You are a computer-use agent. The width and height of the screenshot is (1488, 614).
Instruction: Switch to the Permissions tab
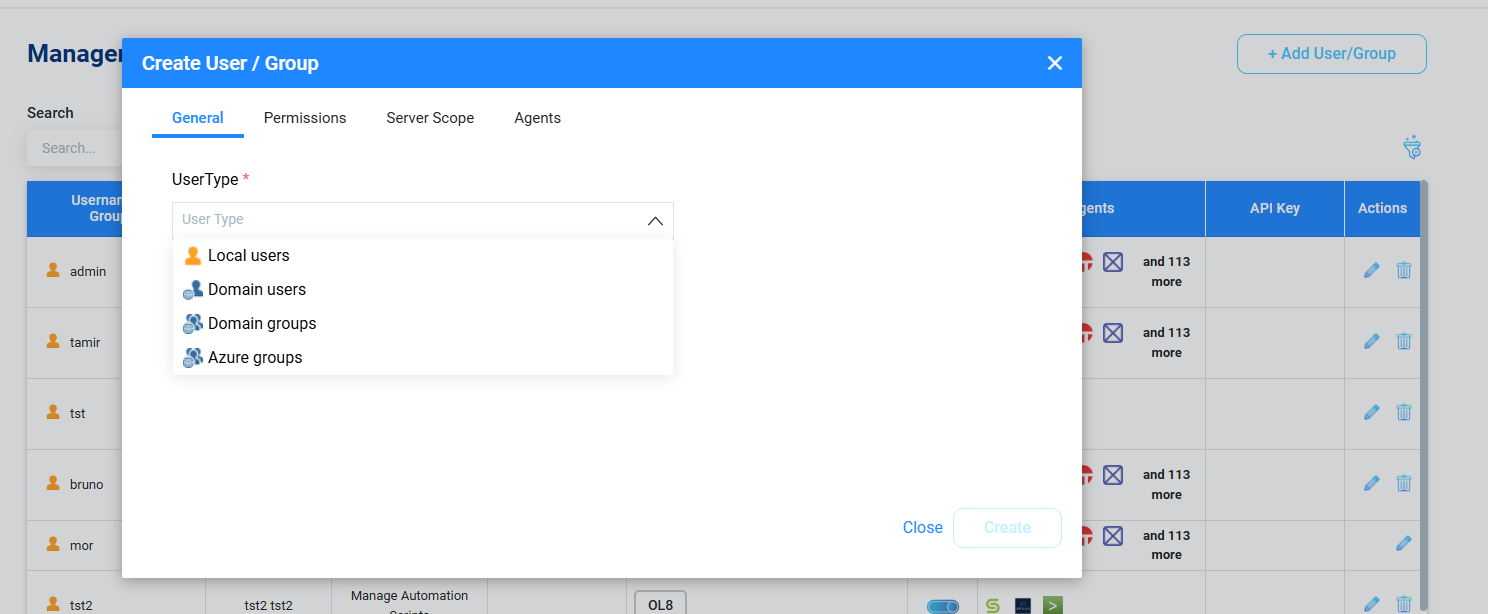point(305,118)
